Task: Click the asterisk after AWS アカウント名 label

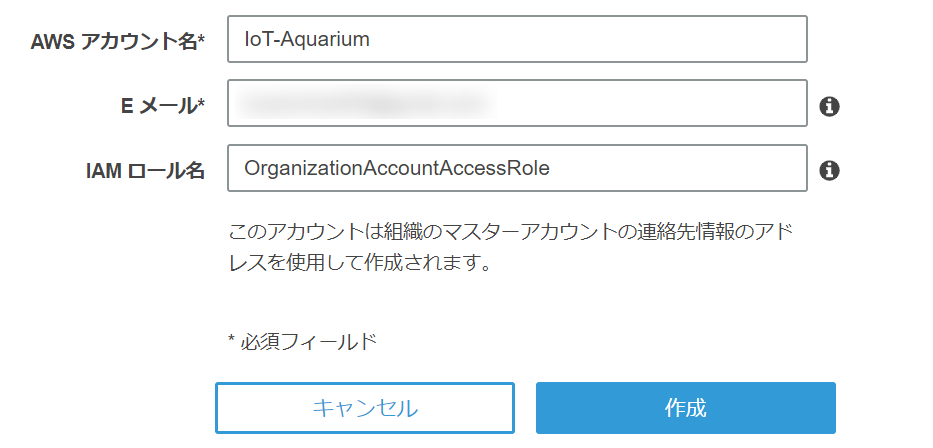Action: 201,40
